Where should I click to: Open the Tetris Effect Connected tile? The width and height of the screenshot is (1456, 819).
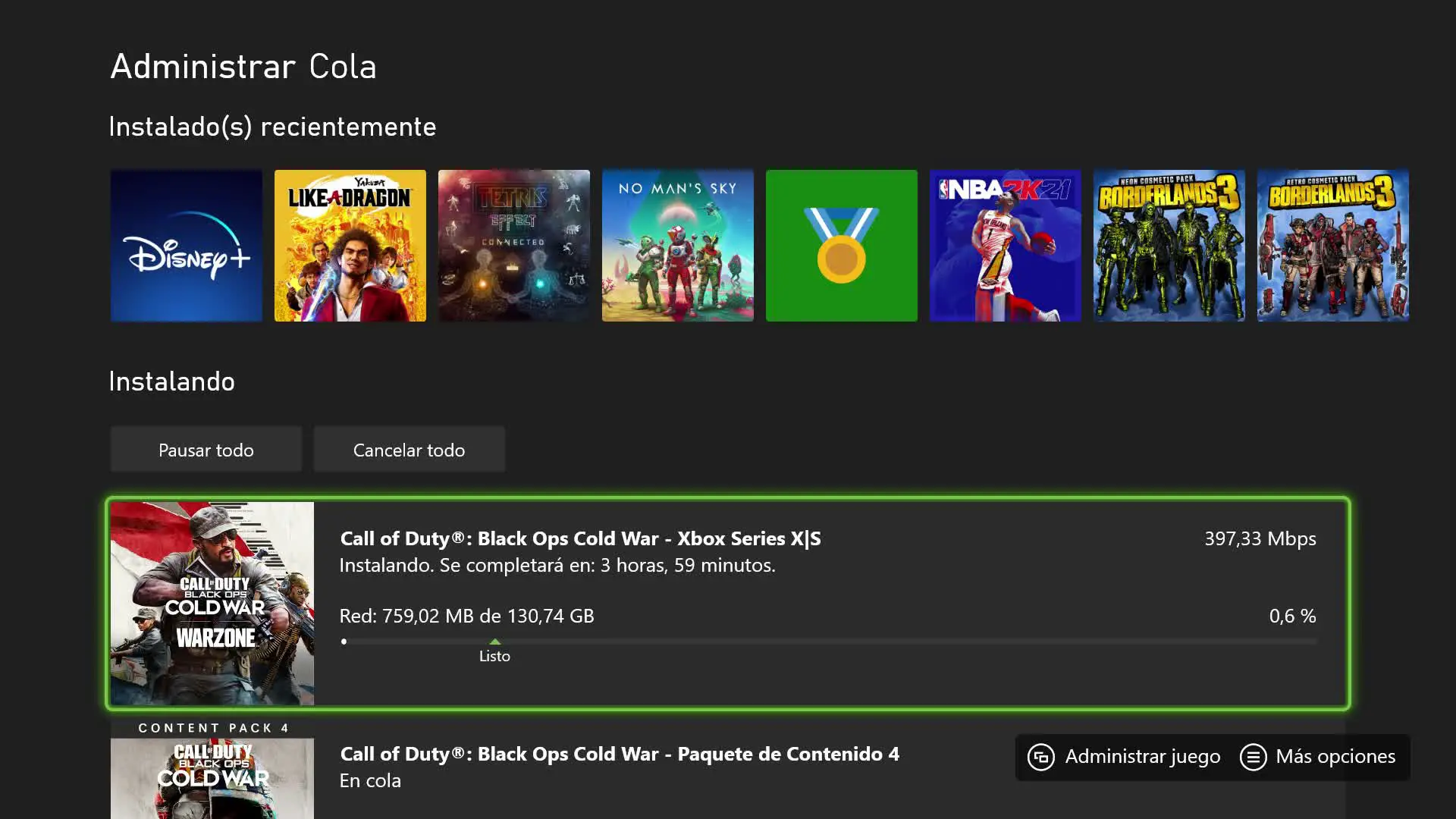click(514, 246)
